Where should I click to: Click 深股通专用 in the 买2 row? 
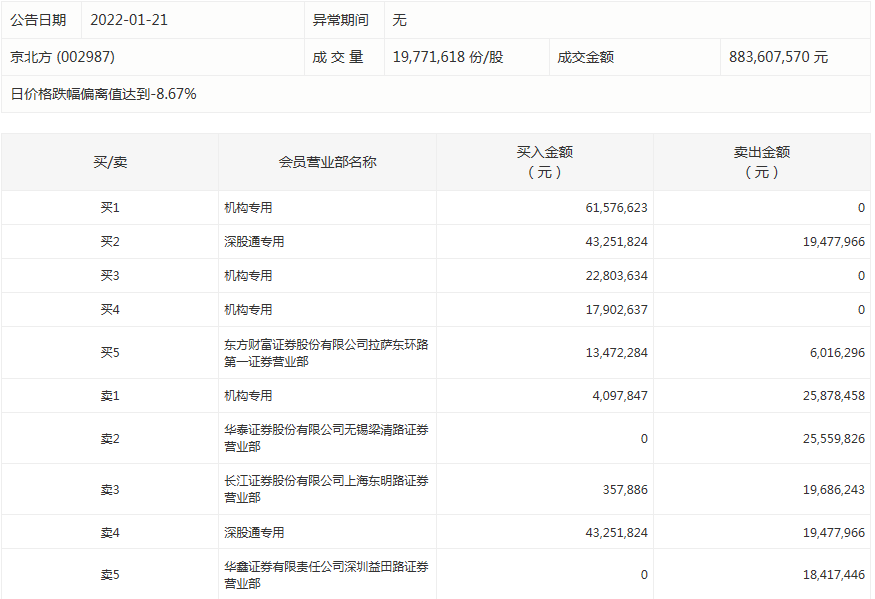click(254, 242)
